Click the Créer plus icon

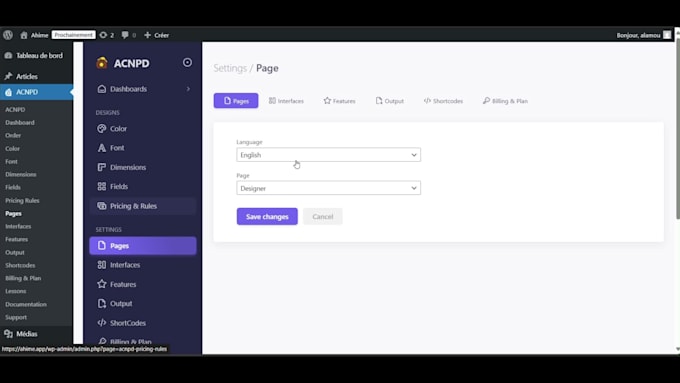coord(147,35)
